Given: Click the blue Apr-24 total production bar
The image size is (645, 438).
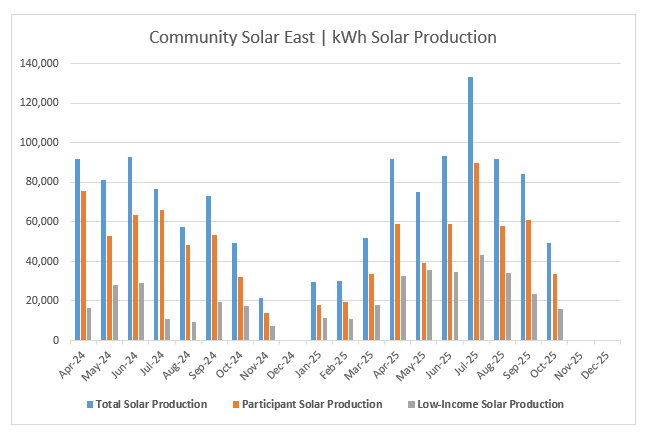Looking at the screenshot, I should [77, 250].
